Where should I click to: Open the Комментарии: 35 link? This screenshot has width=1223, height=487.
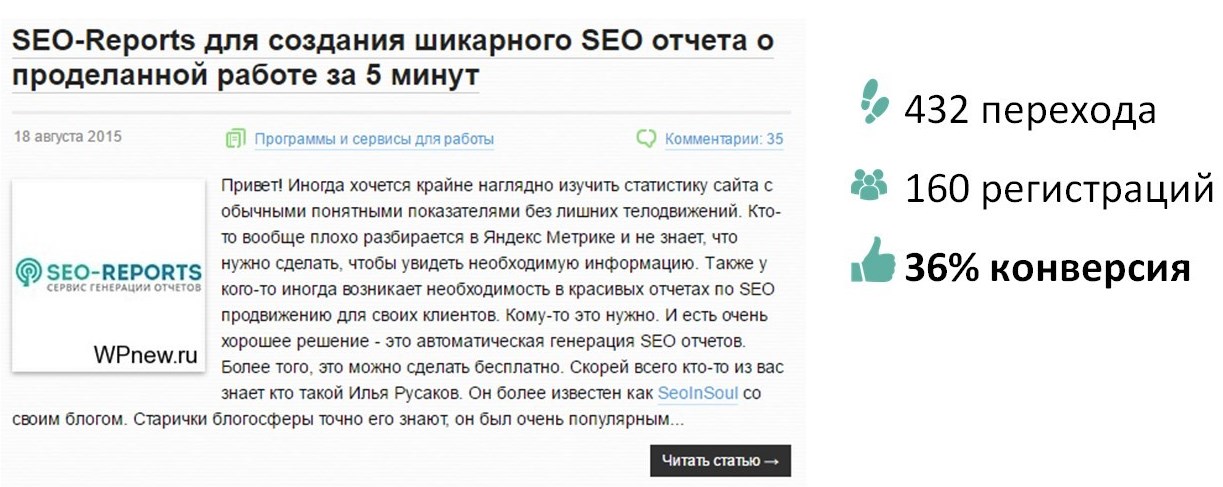click(x=724, y=139)
